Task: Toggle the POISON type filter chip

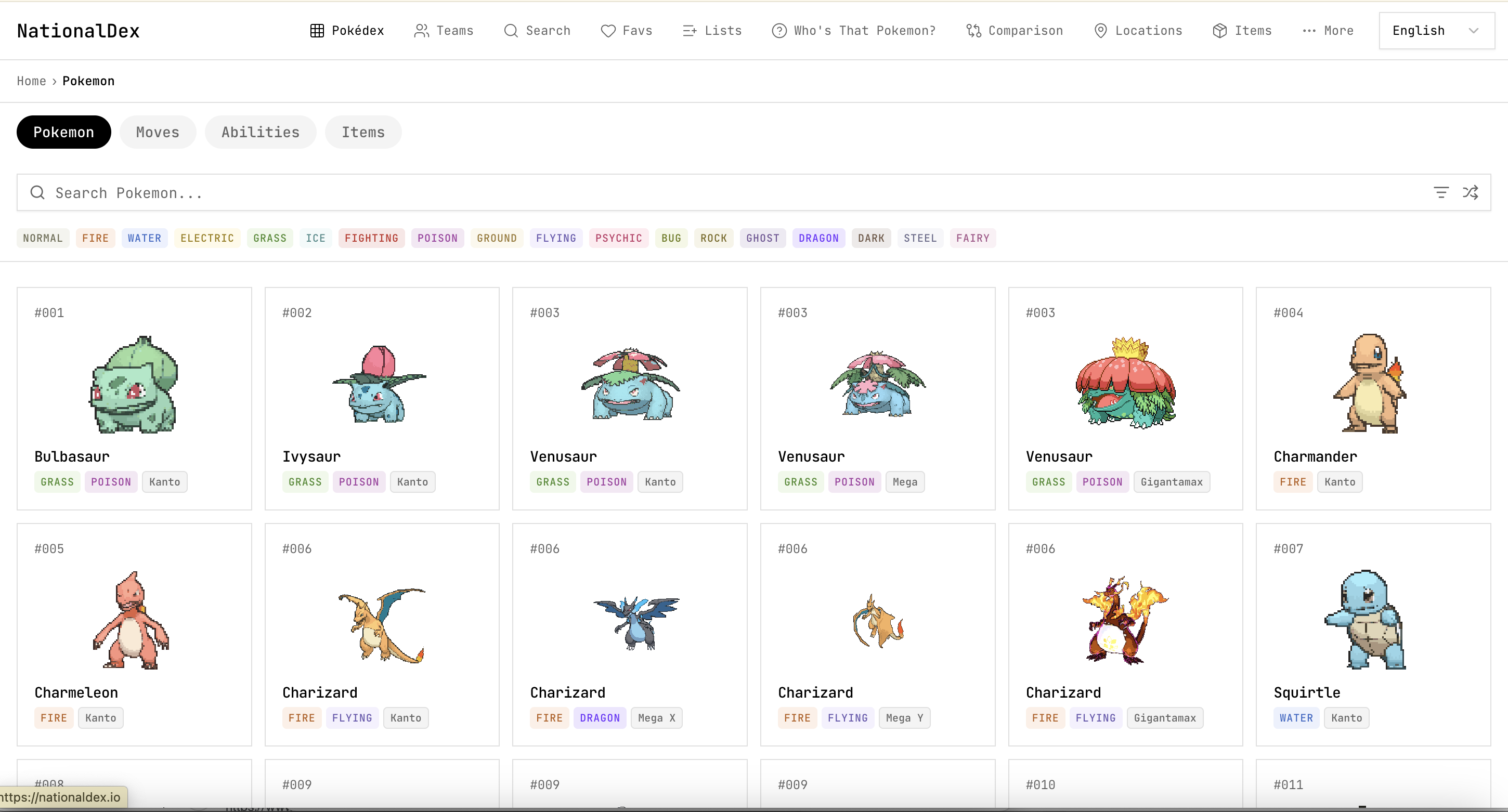Action: pyautogui.click(x=437, y=238)
